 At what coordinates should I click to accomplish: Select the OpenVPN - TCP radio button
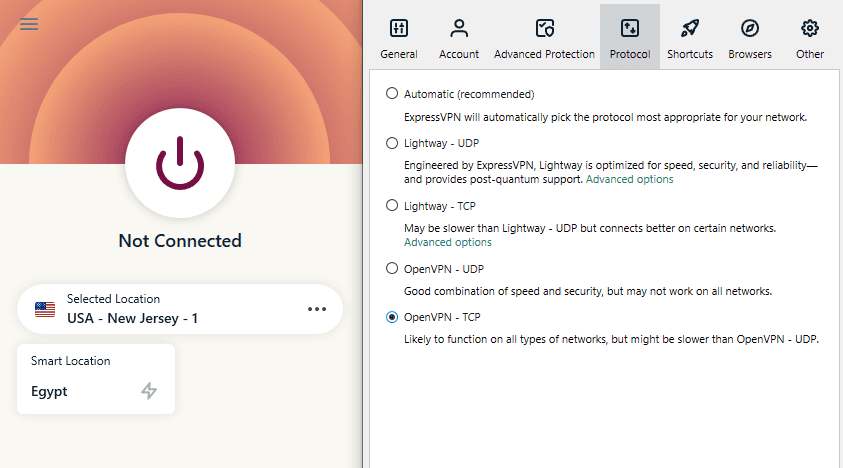tap(392, 317)
